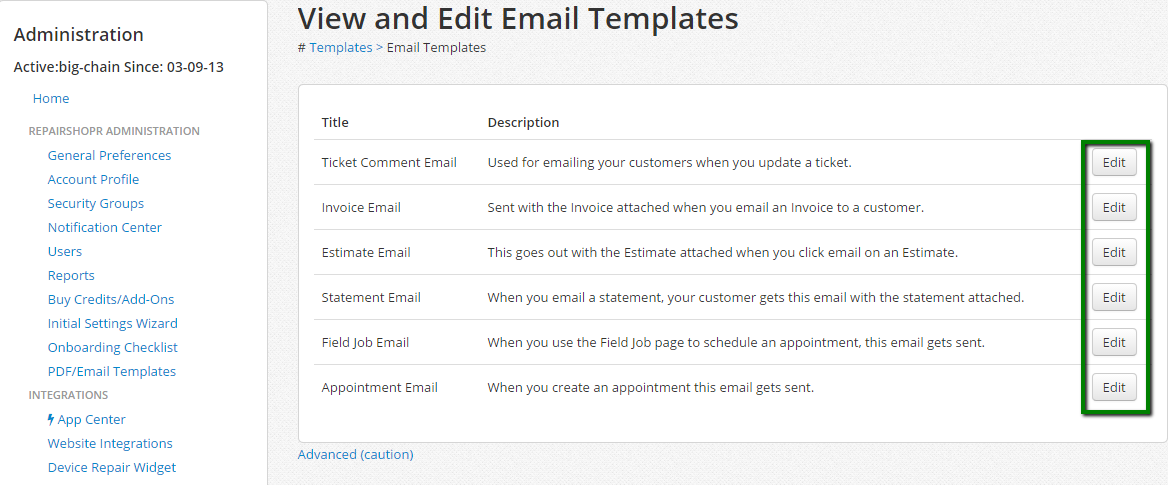The image size is (1168, 485).
Task: Go to Notification Center
Action: click(104, 228)
